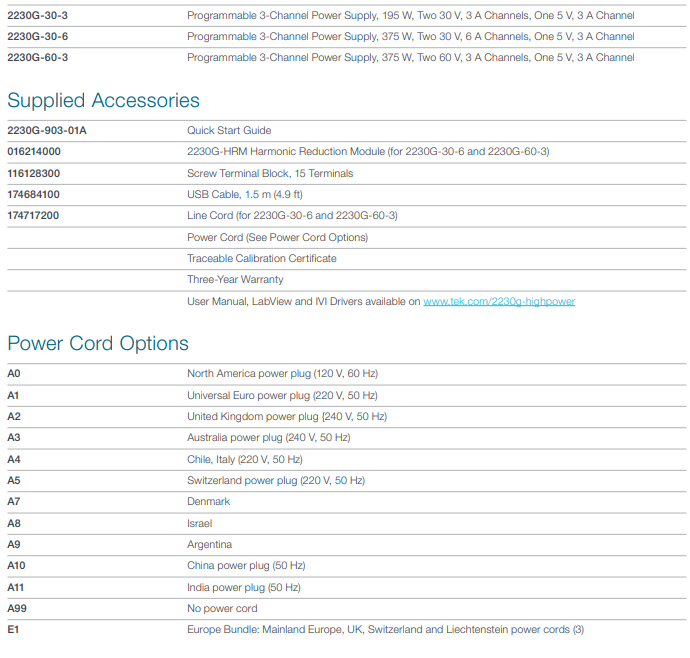Select part number 174717200
This screenshot has width=690, height=658.
pos(33,216)
